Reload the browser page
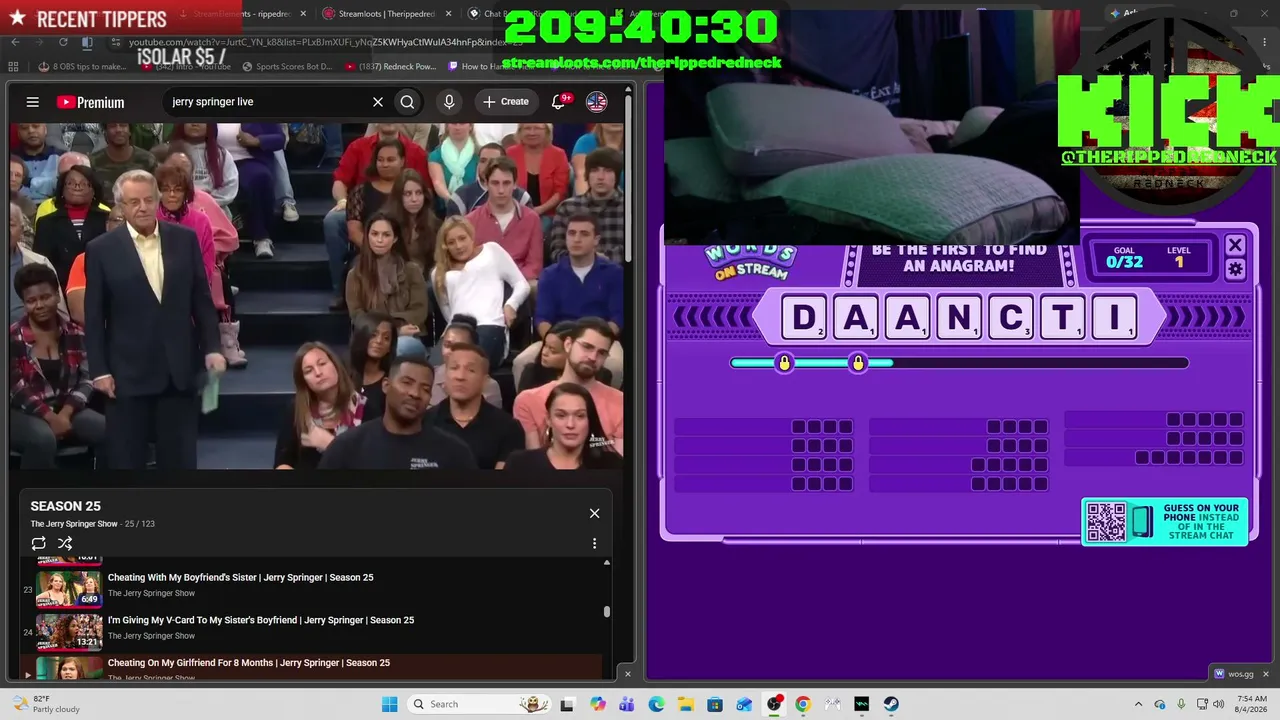 (x=63, y=42)
